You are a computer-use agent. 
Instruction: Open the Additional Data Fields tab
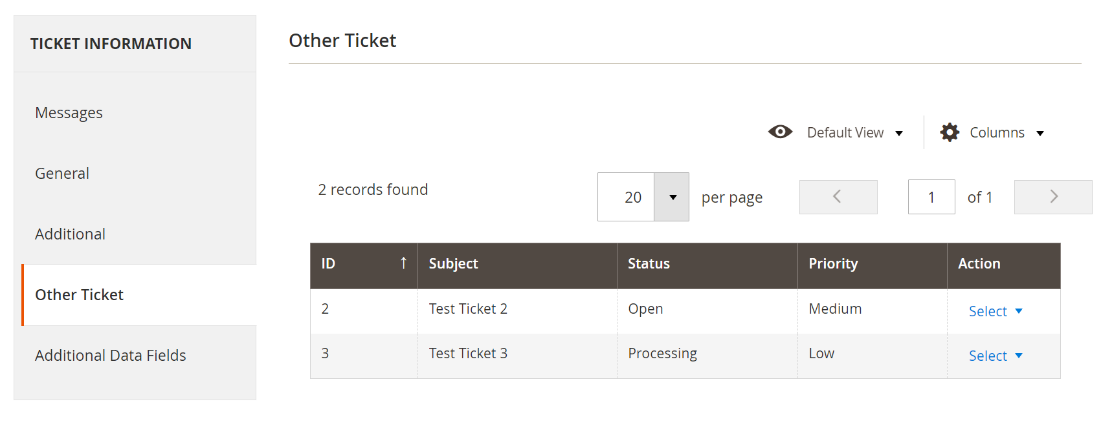click(110, 355)
